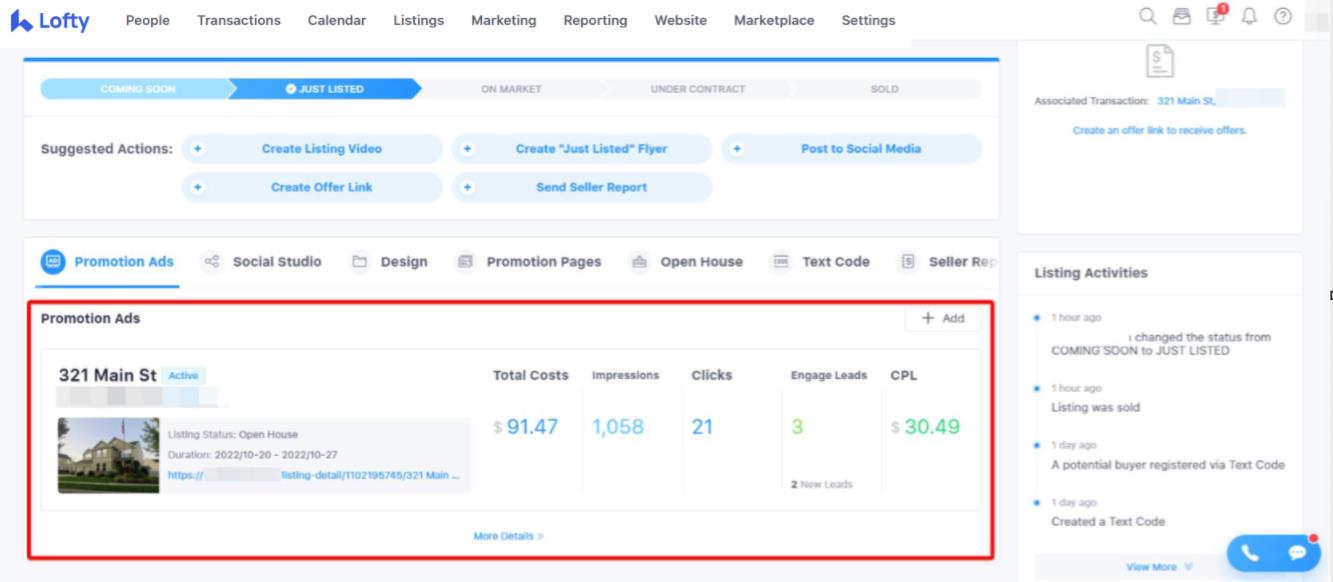
Task: Open the search magnifier icon
Action: (1148, 17)
